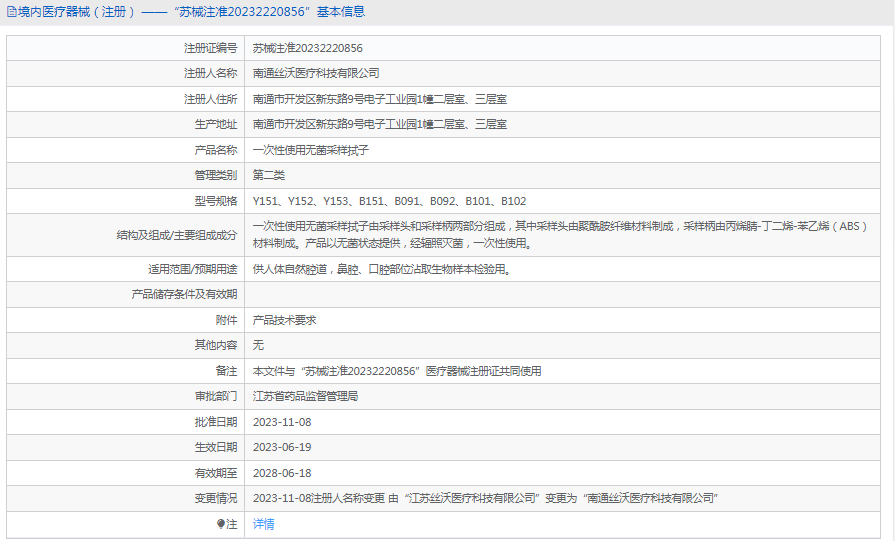Image resolution: width=895 pixels, height=541 pixels.
Task: Click the 批准日期 label
Action: coord(216,422)
